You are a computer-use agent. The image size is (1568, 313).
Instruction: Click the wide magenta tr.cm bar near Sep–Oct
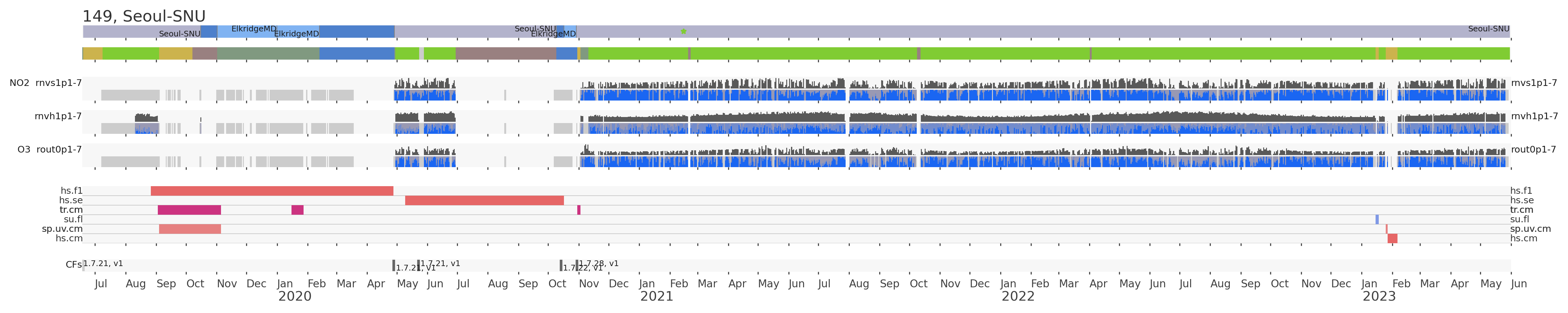[189, 210]
